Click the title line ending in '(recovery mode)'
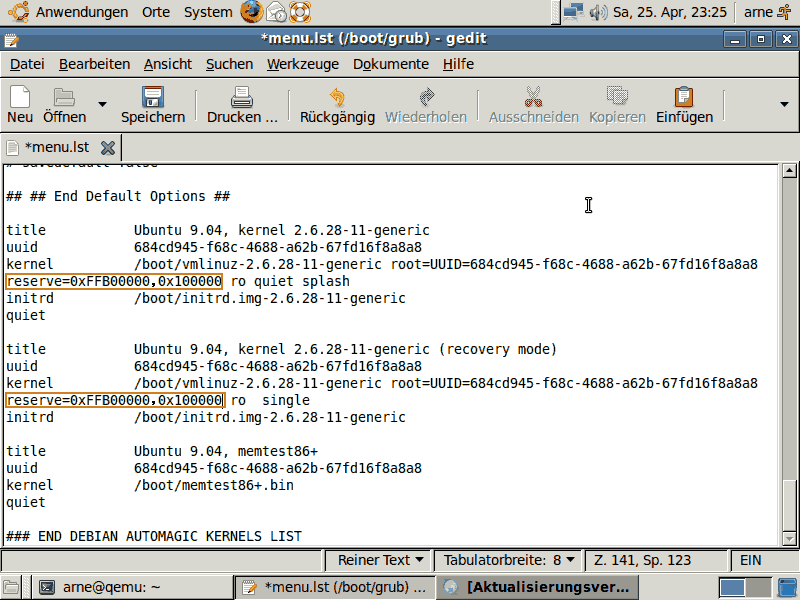 pos(282,349)
